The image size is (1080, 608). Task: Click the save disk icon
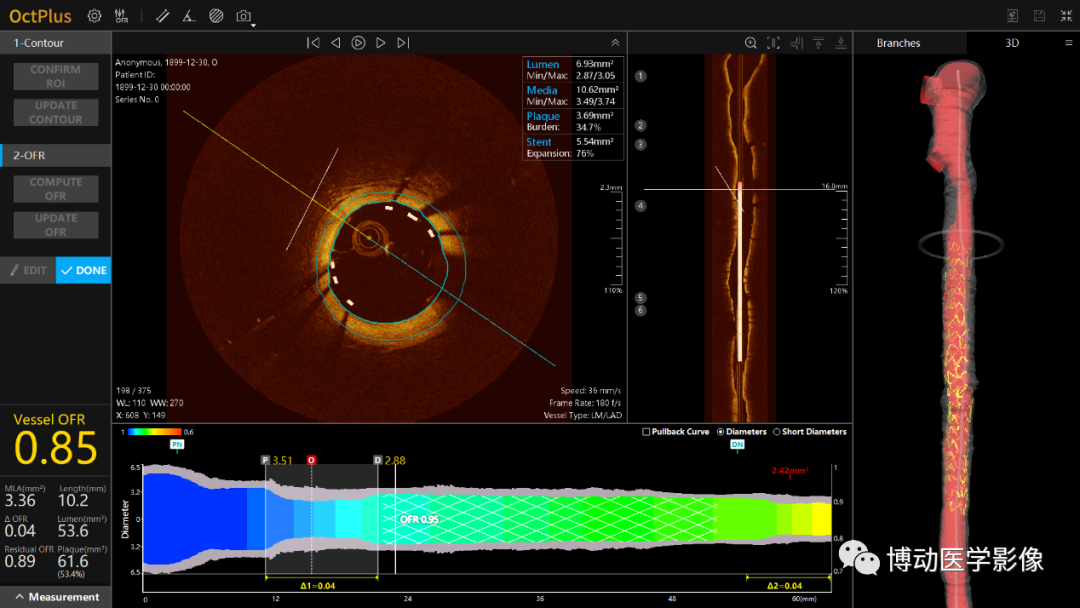pyautogui.click(x=1039, y=16)
